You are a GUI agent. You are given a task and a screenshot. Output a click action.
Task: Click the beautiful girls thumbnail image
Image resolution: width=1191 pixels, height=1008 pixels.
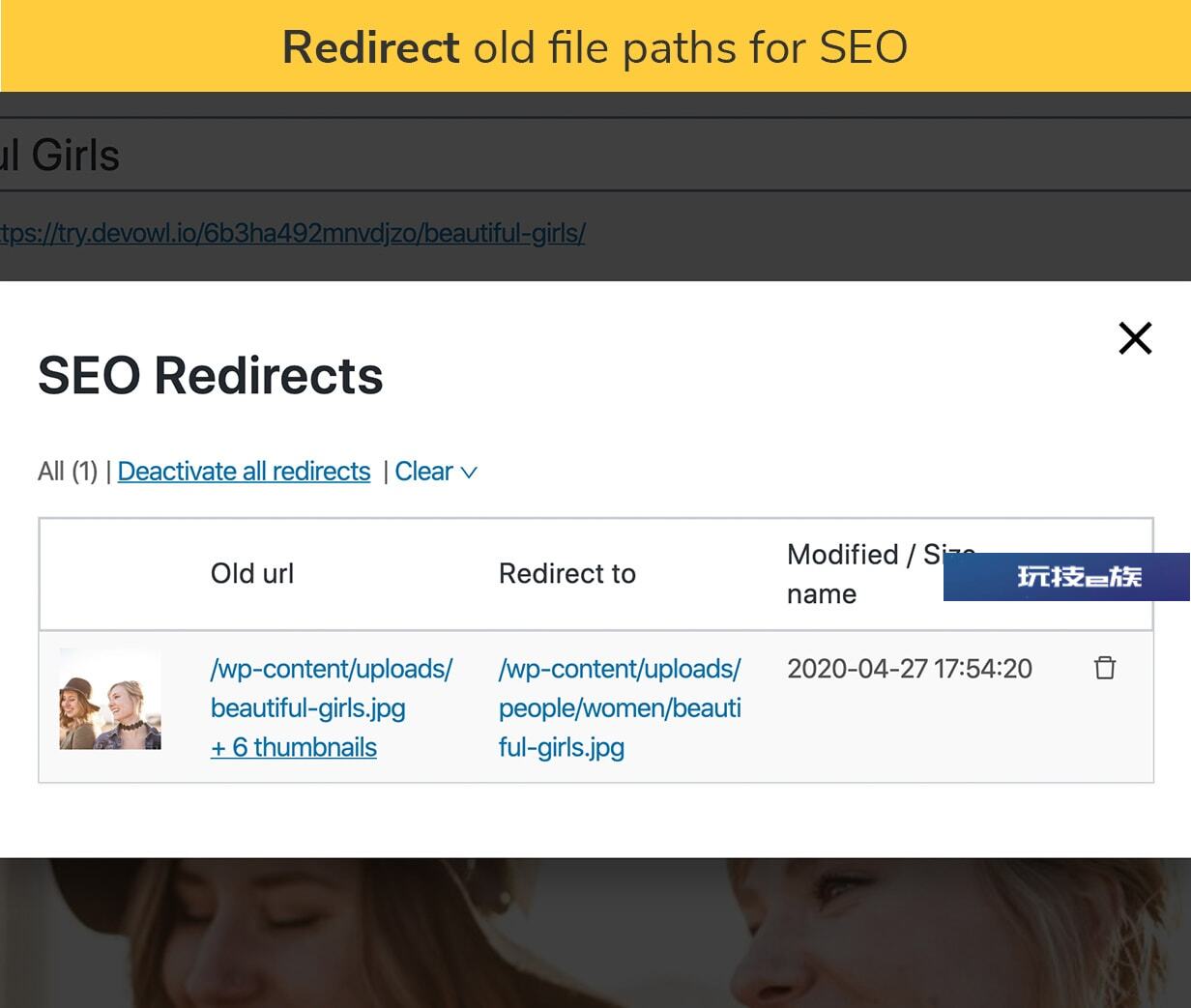click(x=110, y=699)
